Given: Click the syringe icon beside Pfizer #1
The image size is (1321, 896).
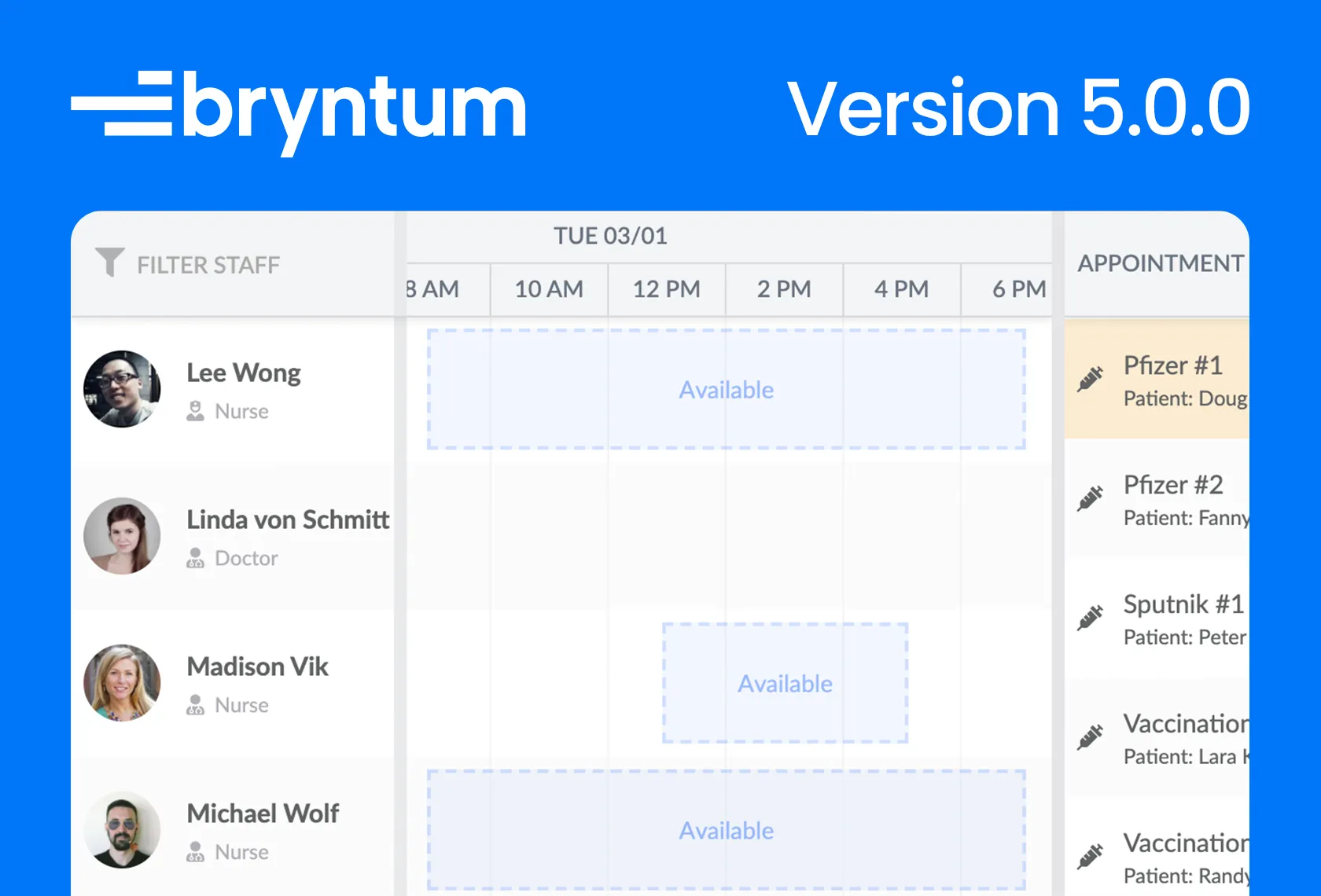Looking at the screenshot, I should point(1091,380).
